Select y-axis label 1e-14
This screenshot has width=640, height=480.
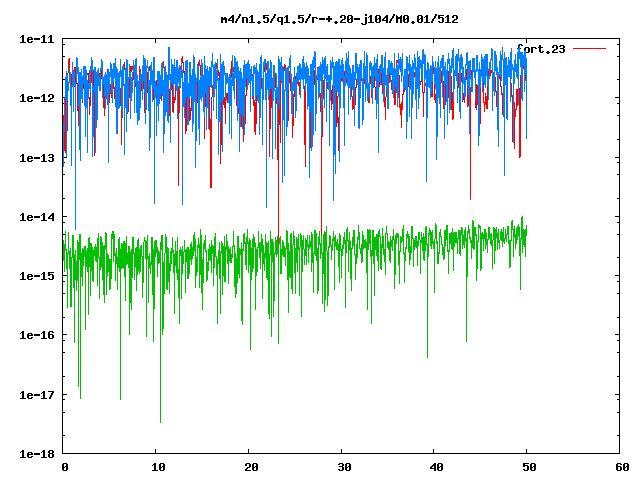37,217
